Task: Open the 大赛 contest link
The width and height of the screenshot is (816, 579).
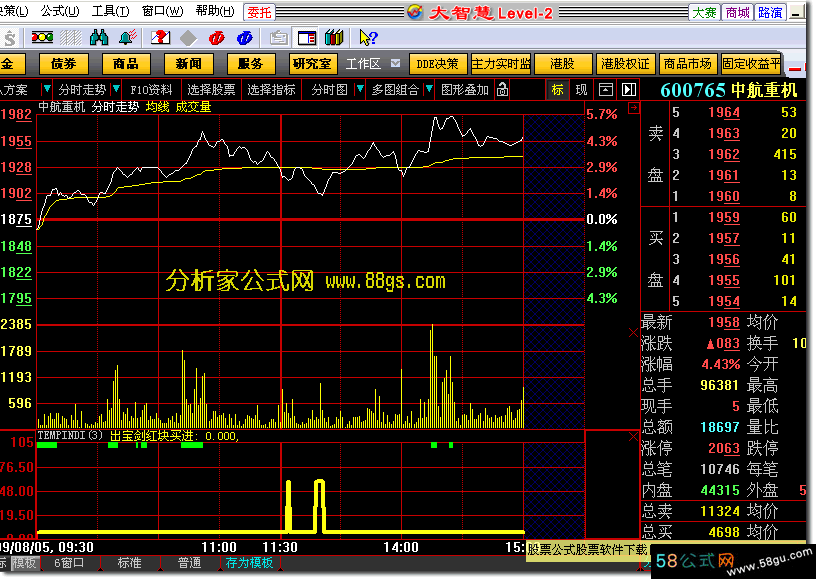Action: point(704,12)
